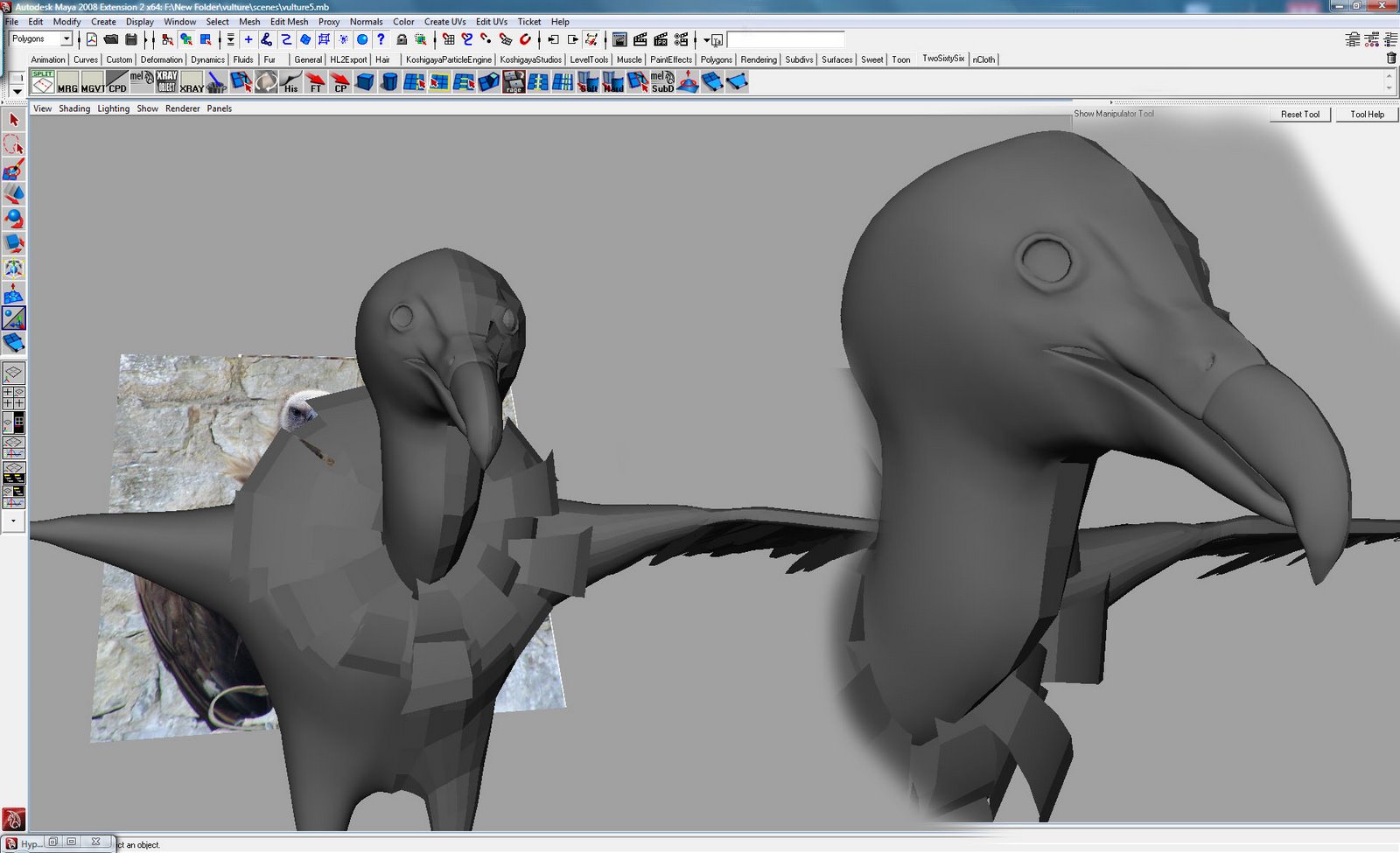Render current frame with clapboard icon
This screenshot has width=1400, height=853.
coord(640,39)
